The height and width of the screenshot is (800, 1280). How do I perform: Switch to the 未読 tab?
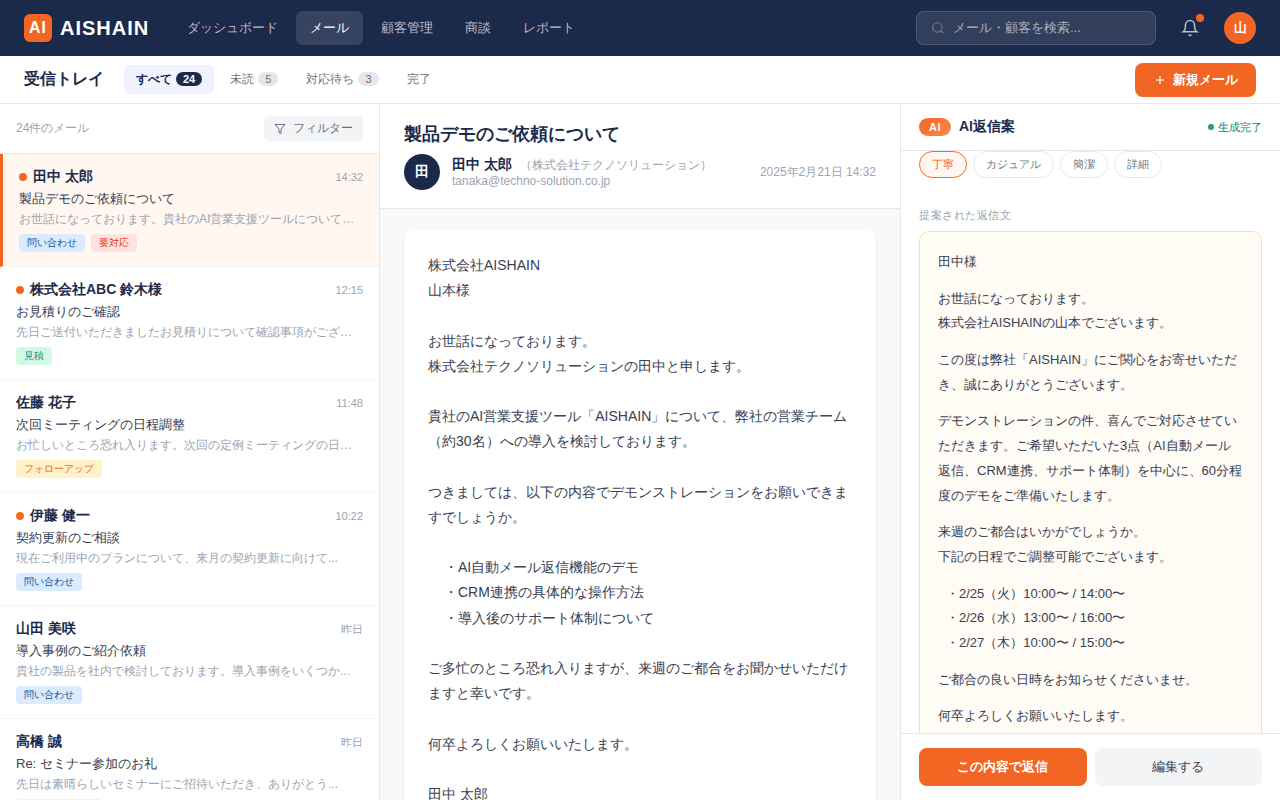pos(253,78)
